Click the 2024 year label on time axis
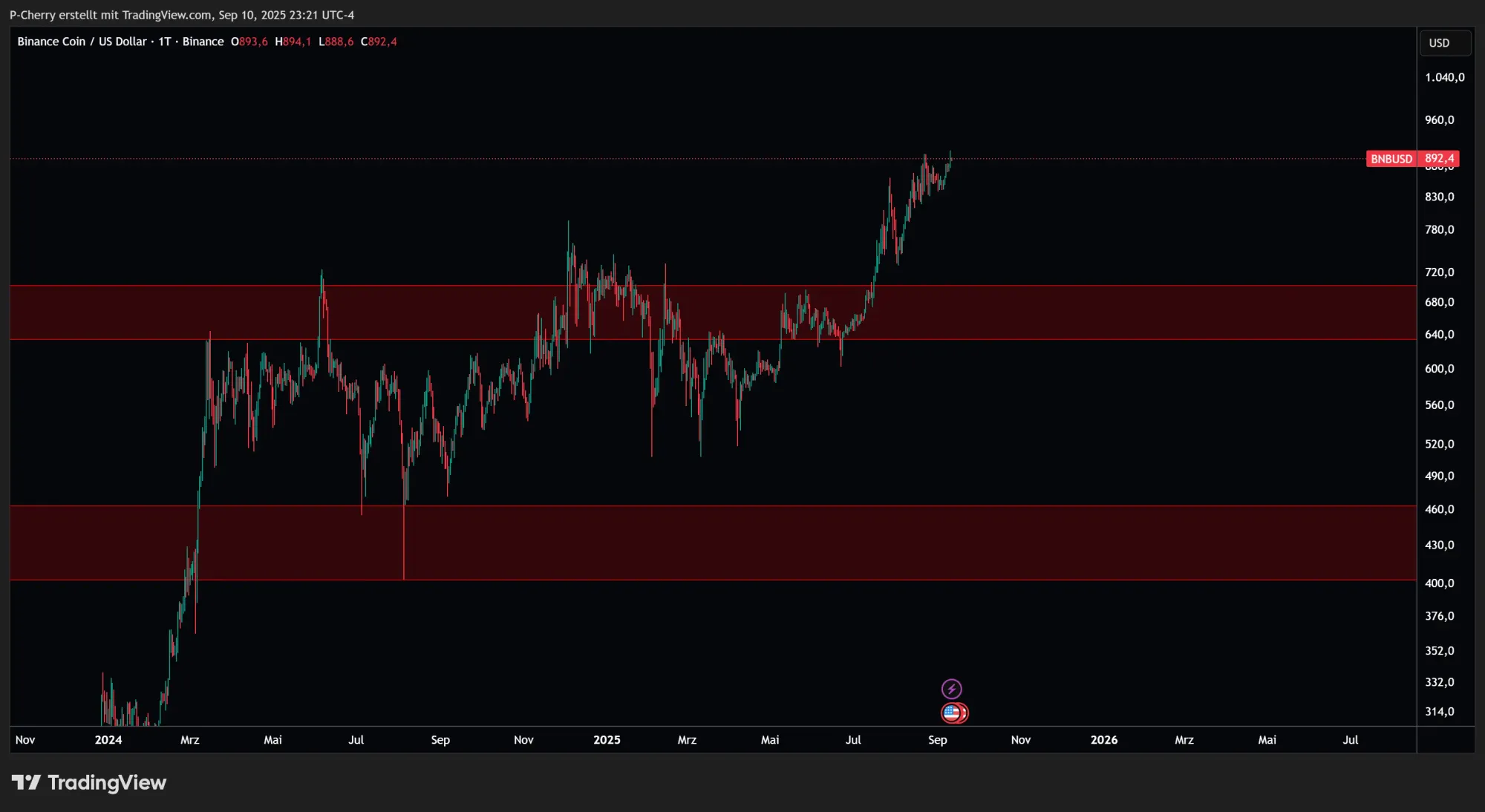This screenshot has height=812, width=1485. 108,740
